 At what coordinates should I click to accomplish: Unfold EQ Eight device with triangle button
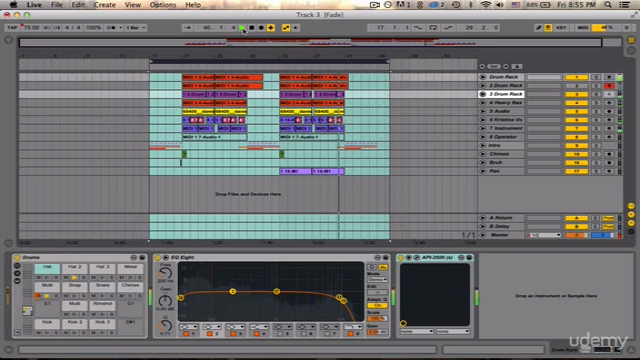(166, 258)
